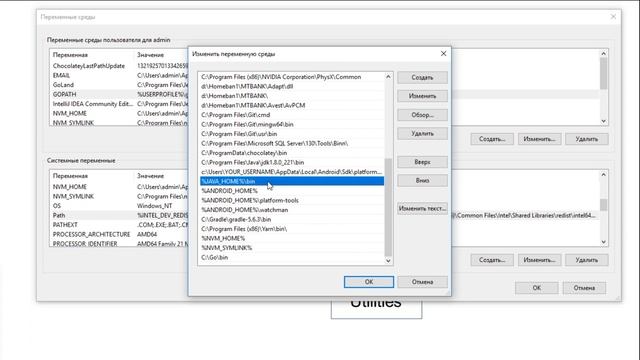Viewport: 640px width, 360px height.
Task: Select OS system variable row
Action: coord(119,206)
